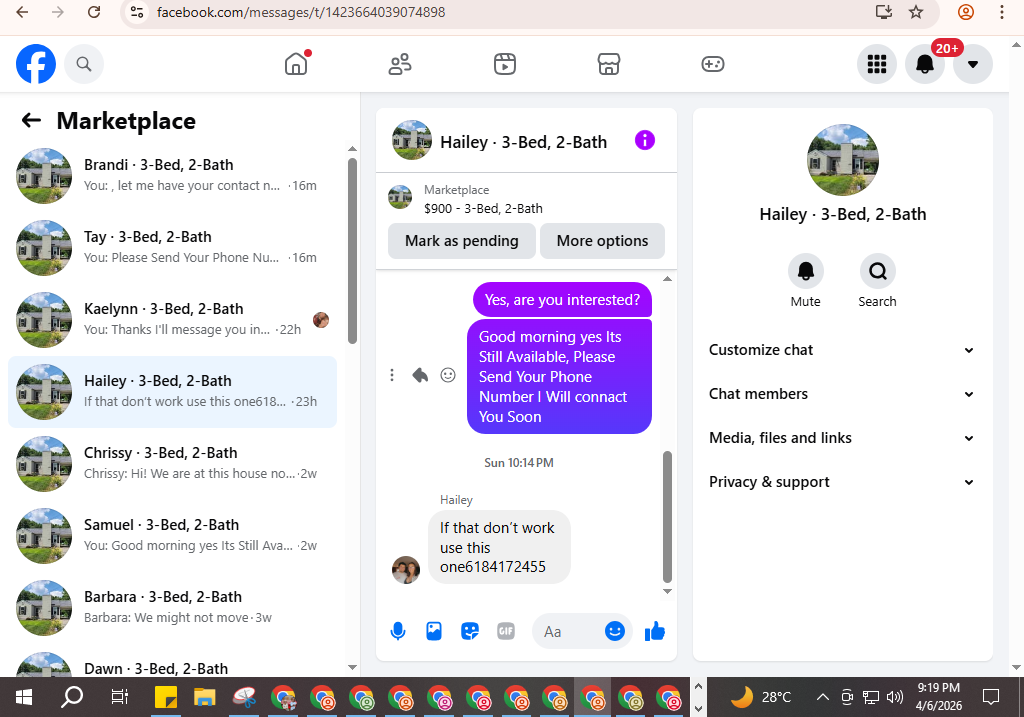
Task: Expand Customize chat section
Action: point(842,350)
